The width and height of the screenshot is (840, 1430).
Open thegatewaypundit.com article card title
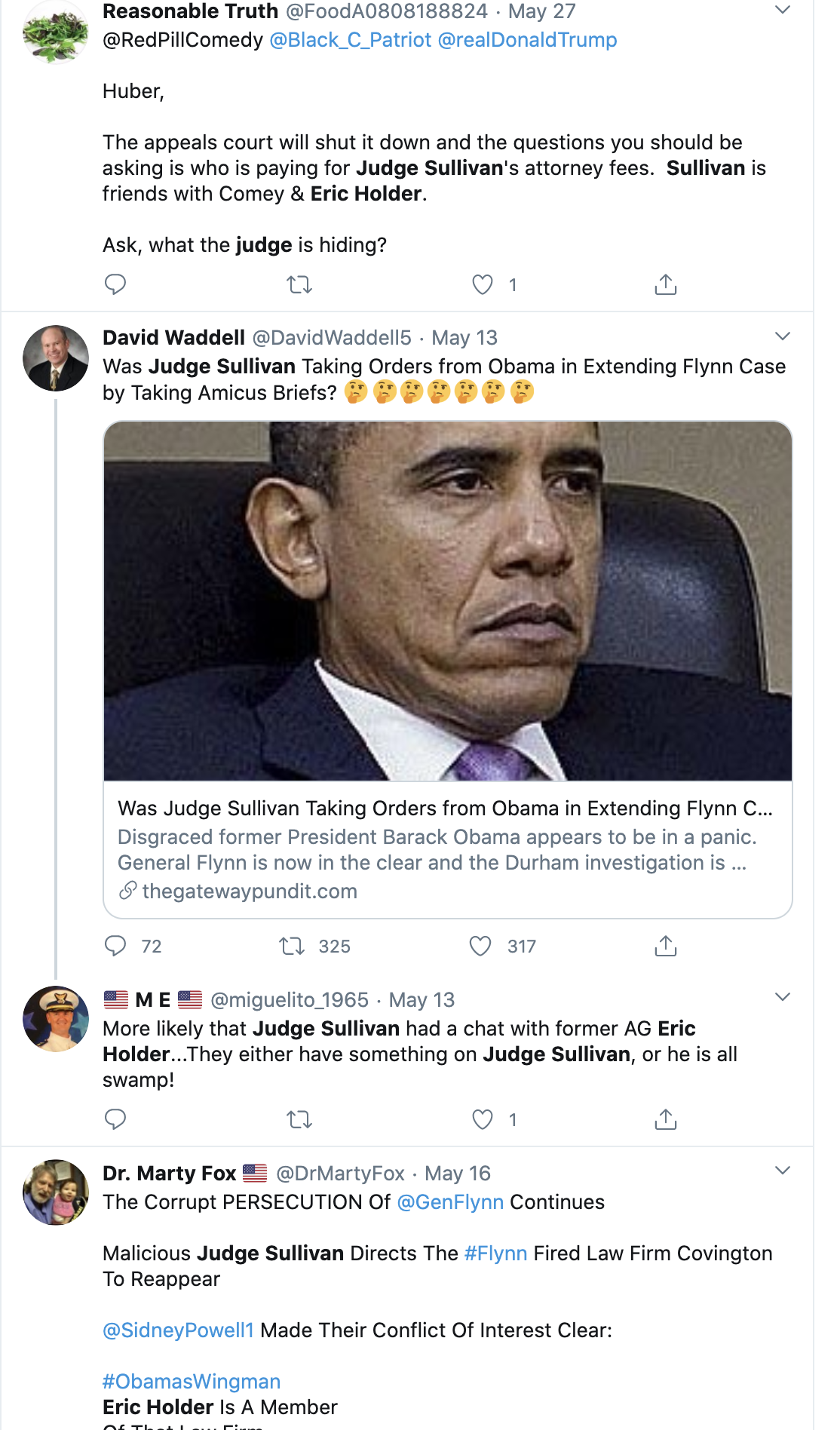pyautogui.click(x=445, y=809)
